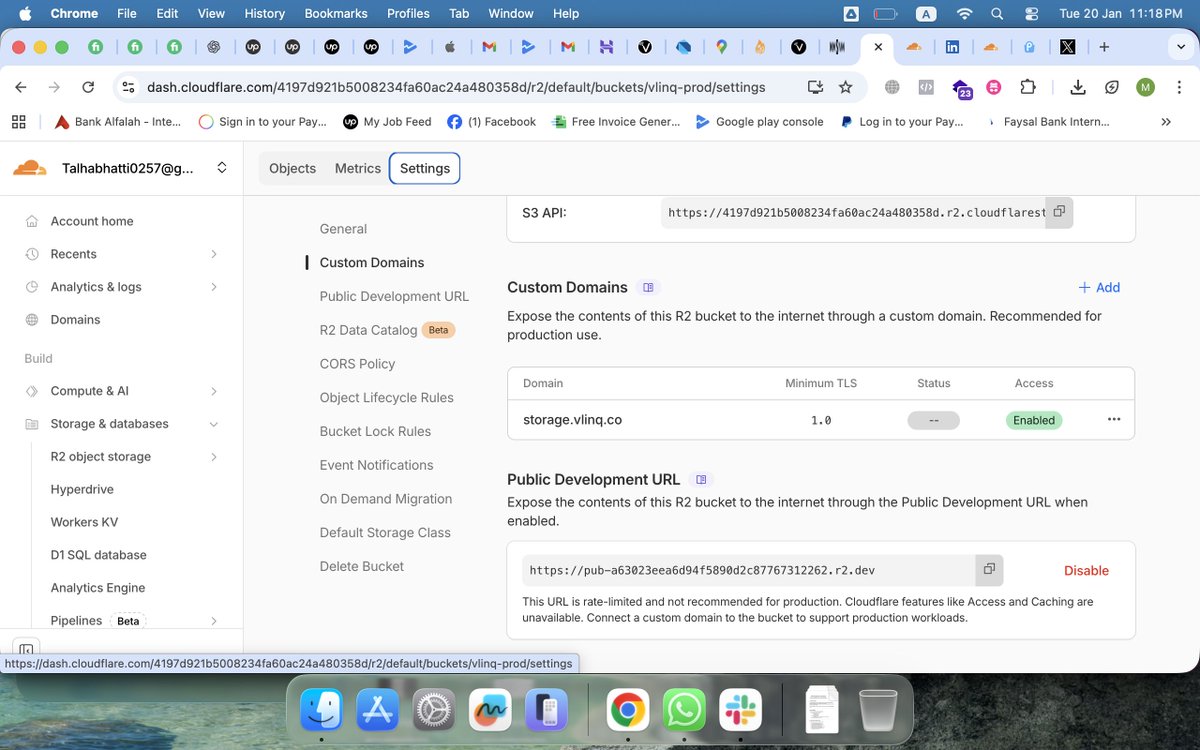
Task: Open Custom Domains documentation icon
Action: (x=648, y=288)
